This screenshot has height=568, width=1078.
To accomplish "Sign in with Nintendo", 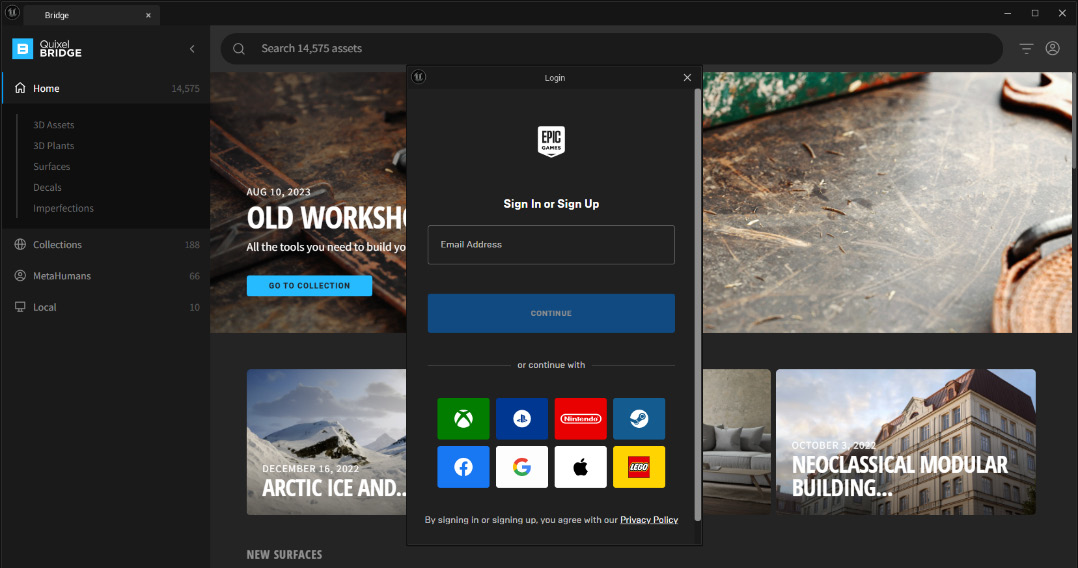I will pyautogui.click(x=580, y=418).
